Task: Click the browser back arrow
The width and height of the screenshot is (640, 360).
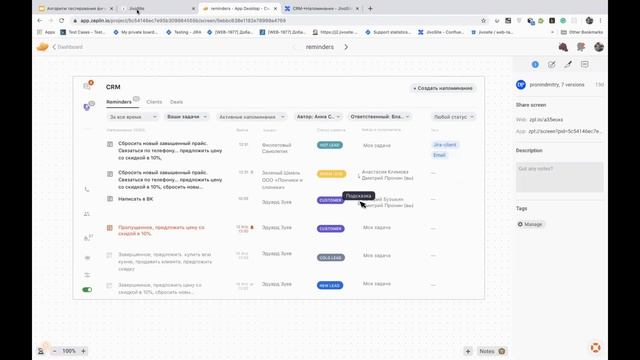Action: 40,20
